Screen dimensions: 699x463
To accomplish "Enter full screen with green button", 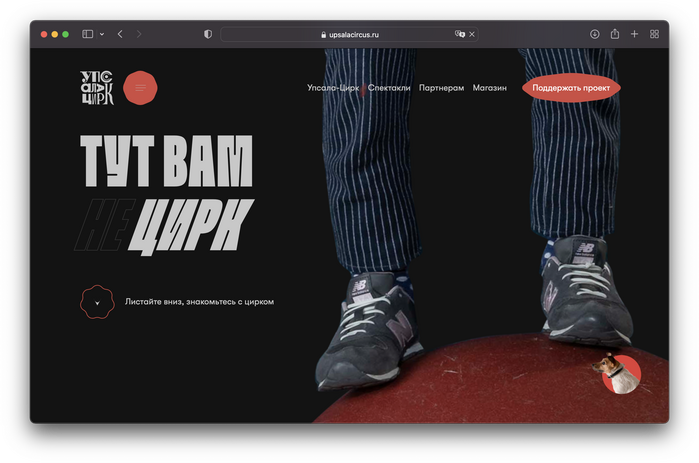I will point(65,34).
